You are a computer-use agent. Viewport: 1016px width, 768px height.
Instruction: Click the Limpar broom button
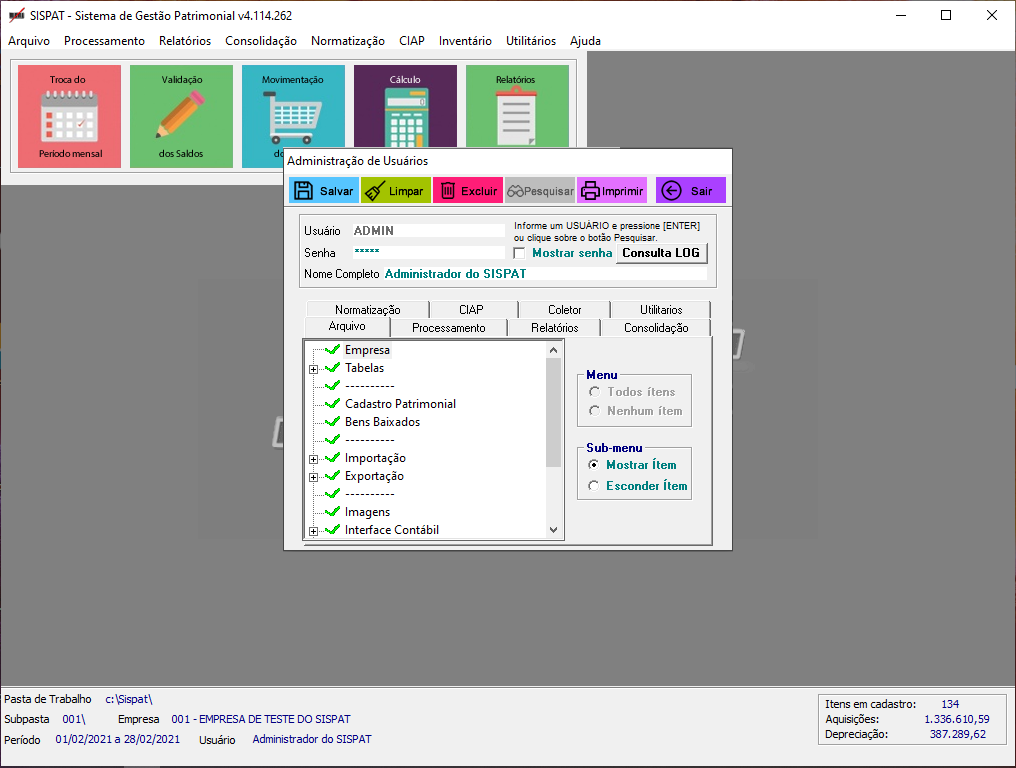coord(395,191)
